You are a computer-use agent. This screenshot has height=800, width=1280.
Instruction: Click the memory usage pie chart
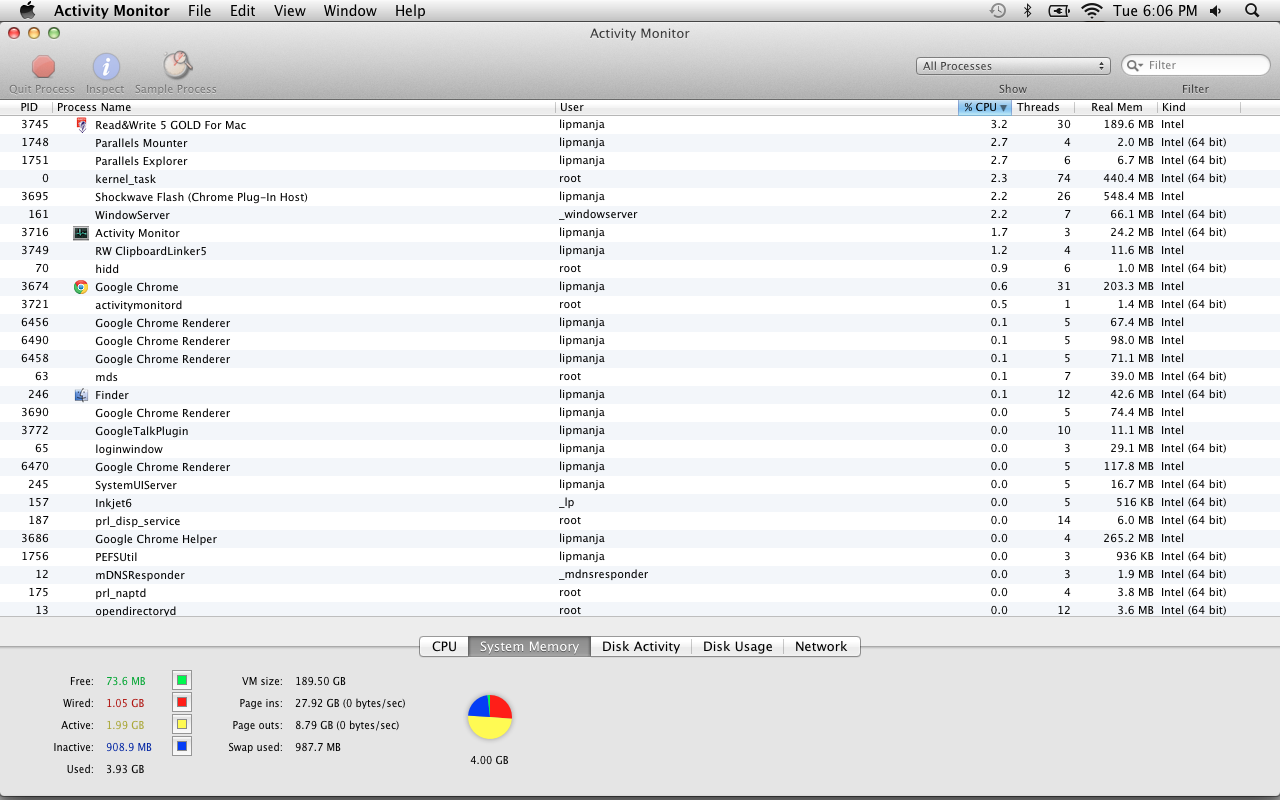click(x=490, y=717)
